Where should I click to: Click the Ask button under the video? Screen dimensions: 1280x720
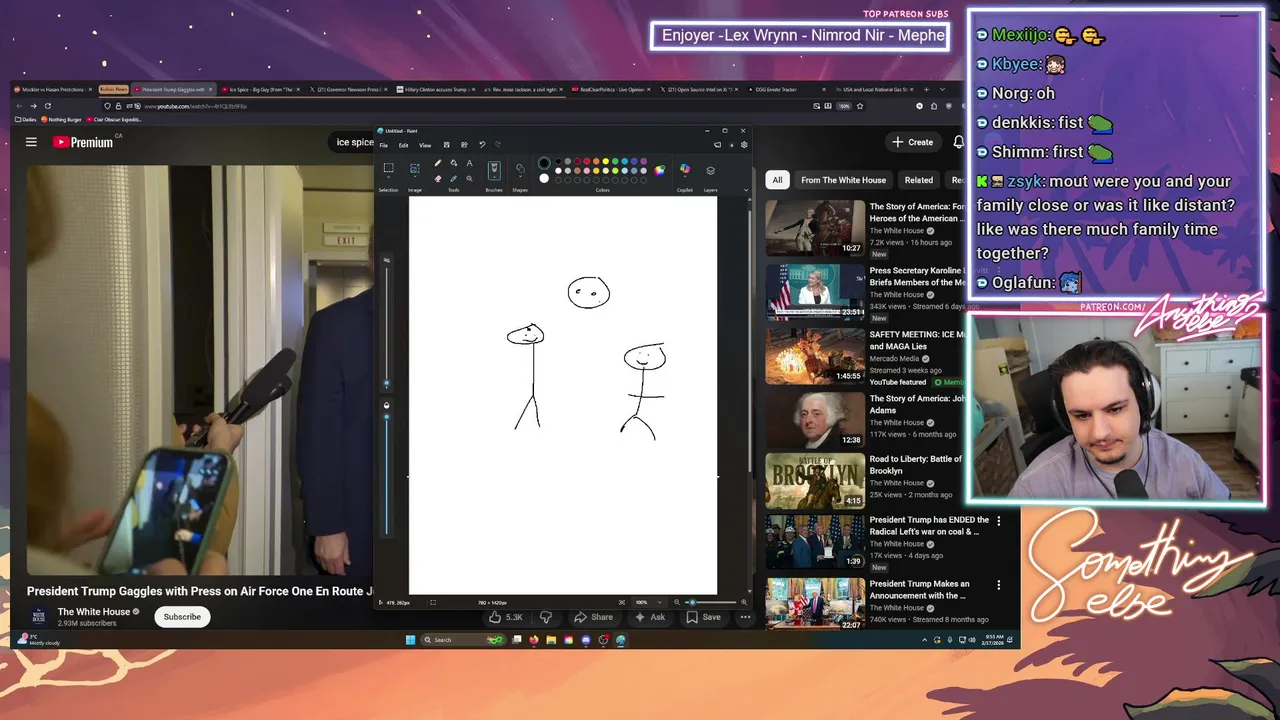651,617
